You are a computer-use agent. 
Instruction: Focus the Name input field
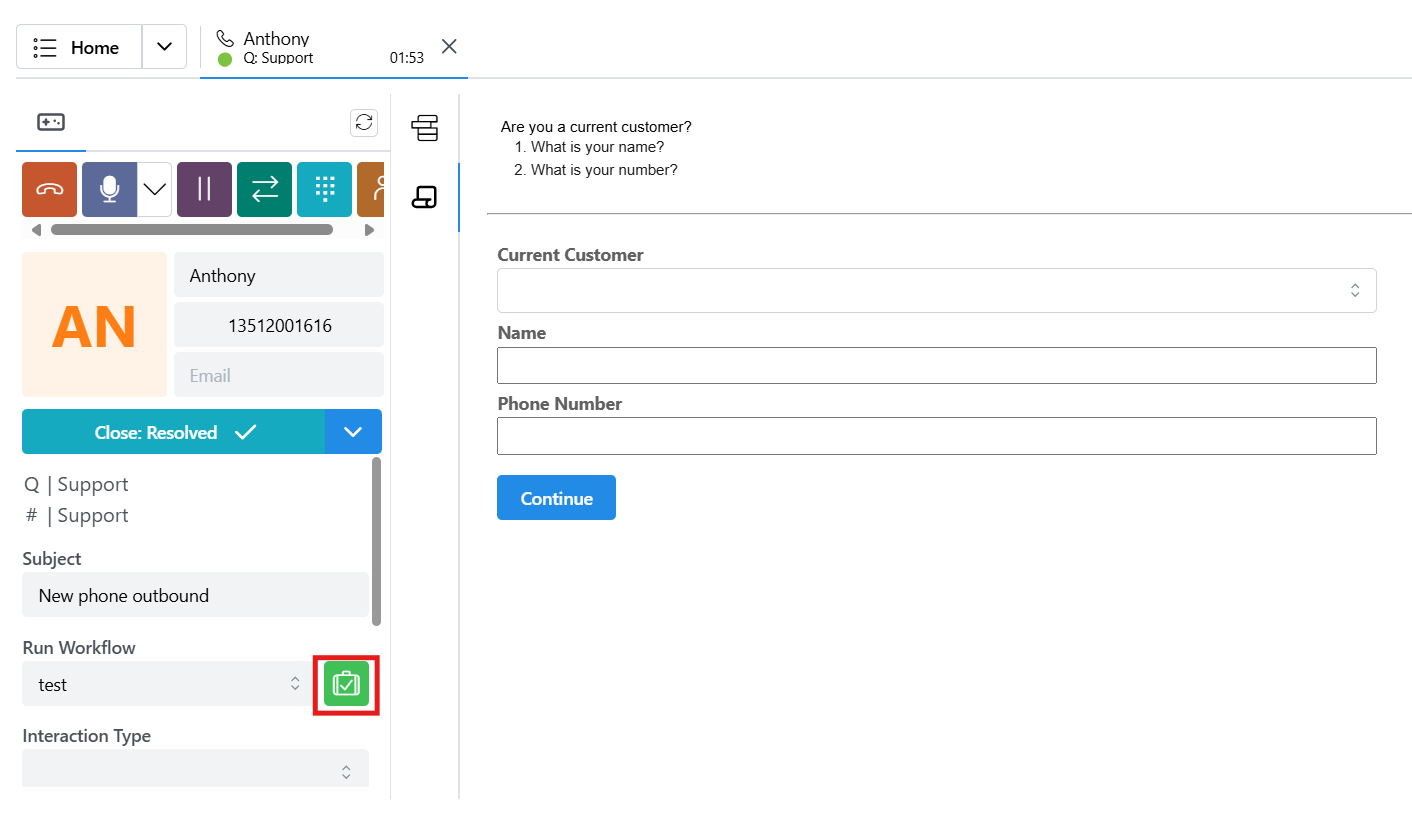937,365
